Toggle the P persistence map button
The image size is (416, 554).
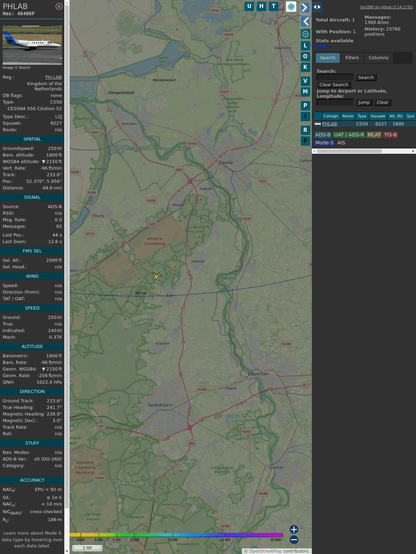305,106
